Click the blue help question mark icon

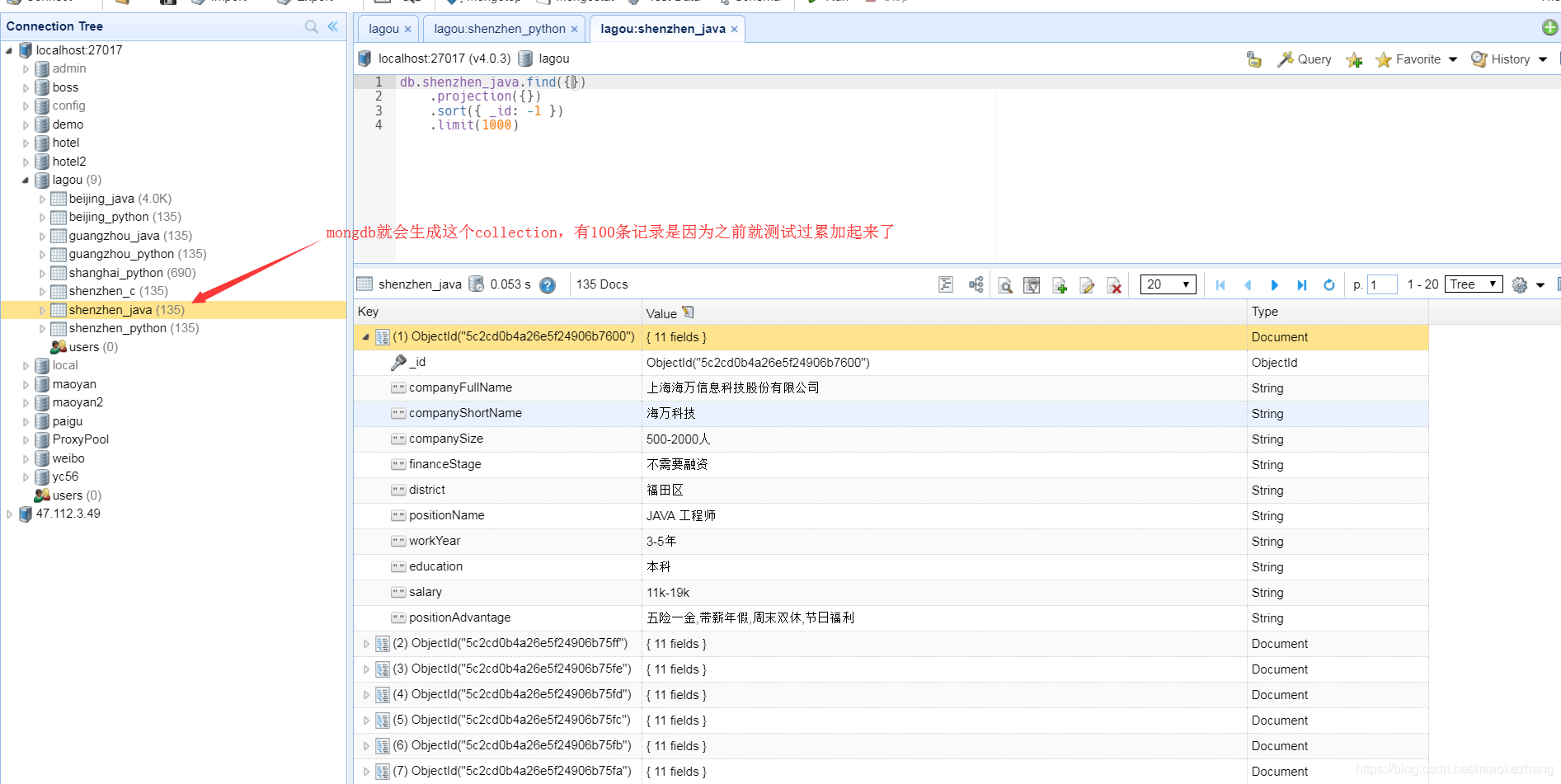tap(548, 285)
